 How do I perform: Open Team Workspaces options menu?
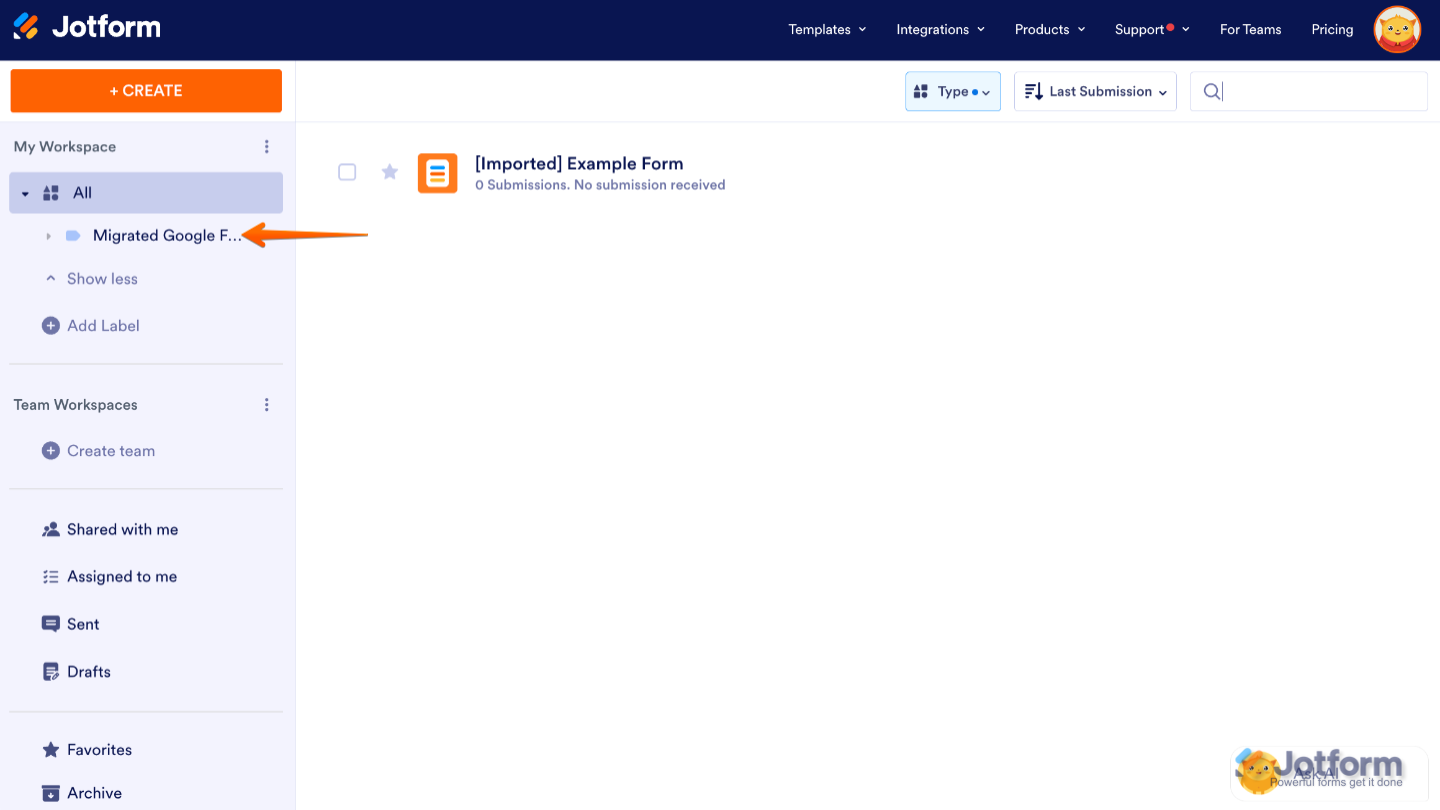point(267,405)
